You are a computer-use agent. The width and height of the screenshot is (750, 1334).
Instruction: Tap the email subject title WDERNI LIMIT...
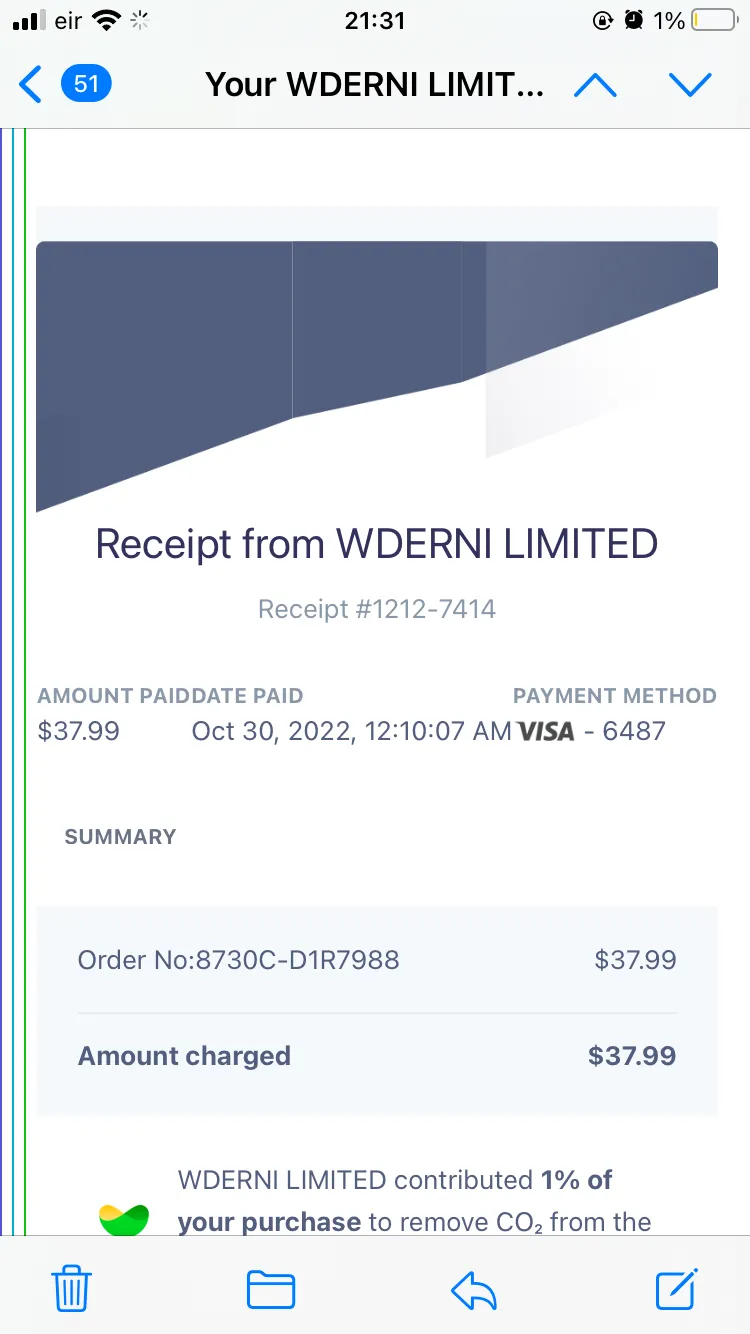375,85
